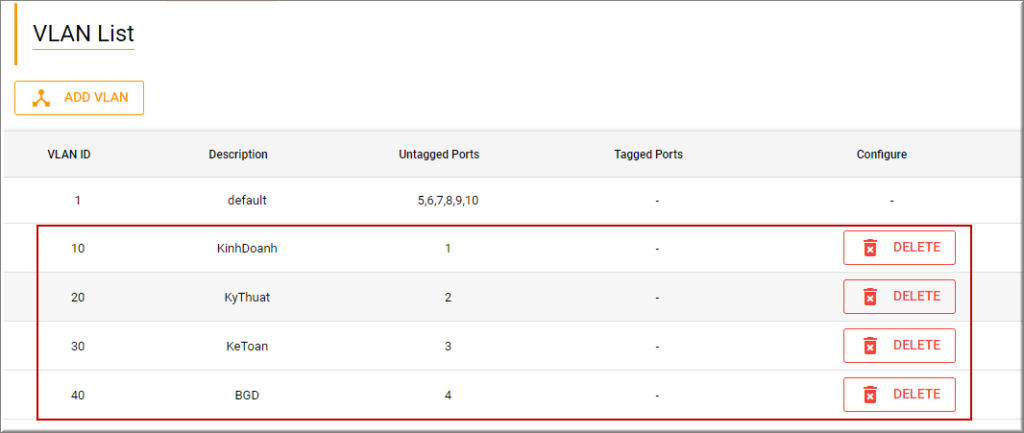This screenshot has width=1024, height=433.
Task: Delete the BGD VLAN via DELETE label
Action: click(x=916, y=394)
